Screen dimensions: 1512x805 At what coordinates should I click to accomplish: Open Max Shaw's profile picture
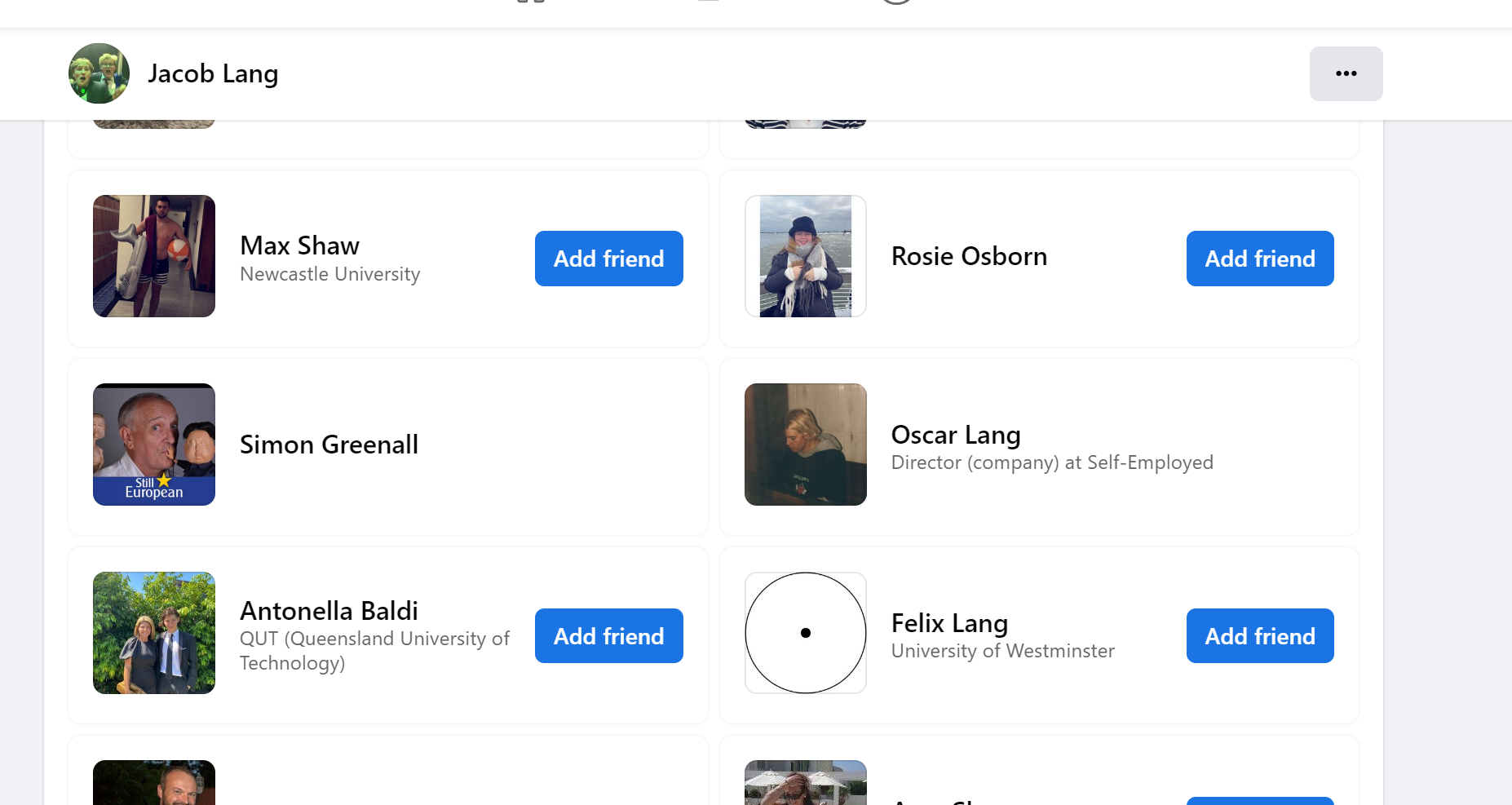[x=154, y=256]
